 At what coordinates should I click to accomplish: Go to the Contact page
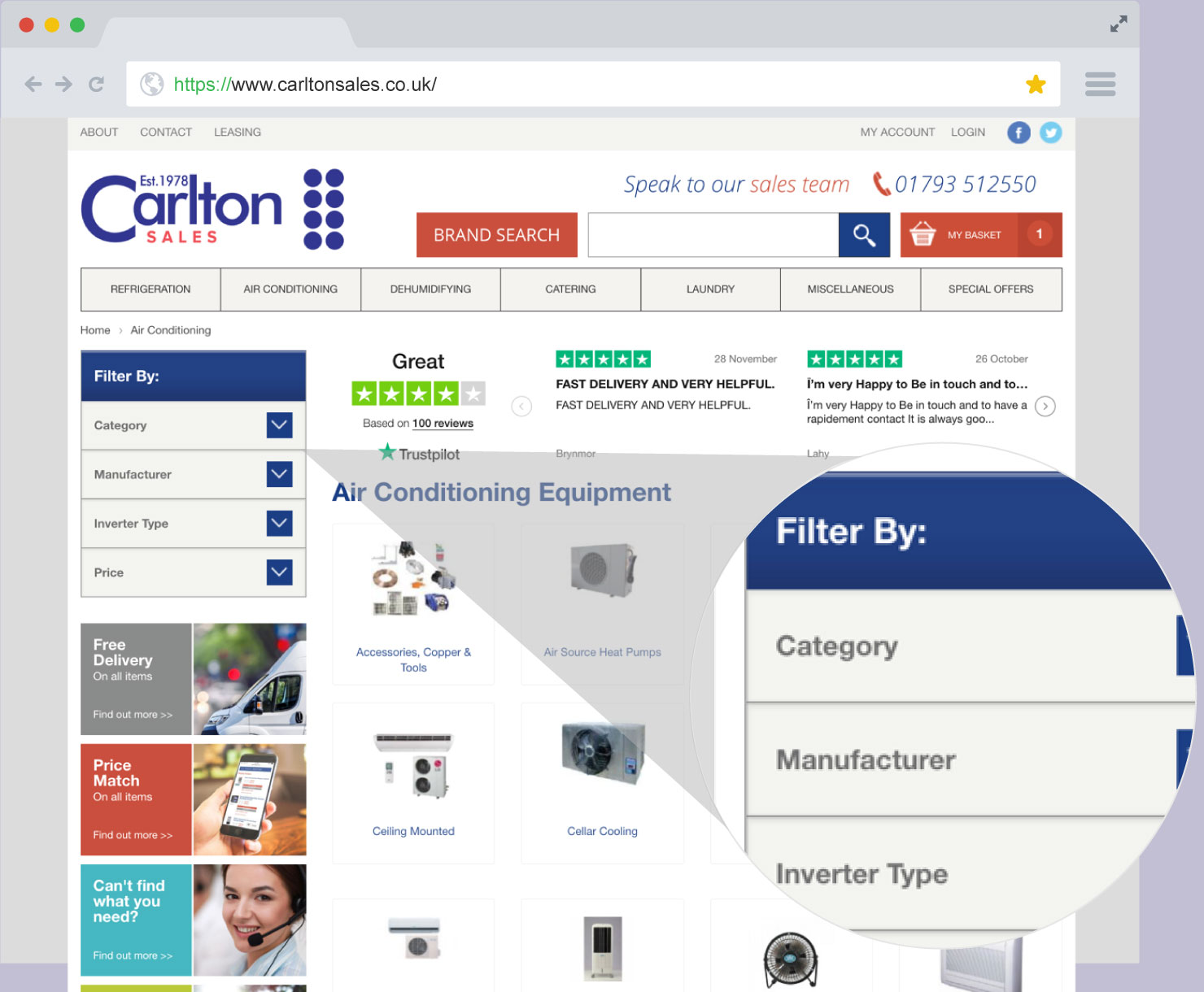[166, 133]
